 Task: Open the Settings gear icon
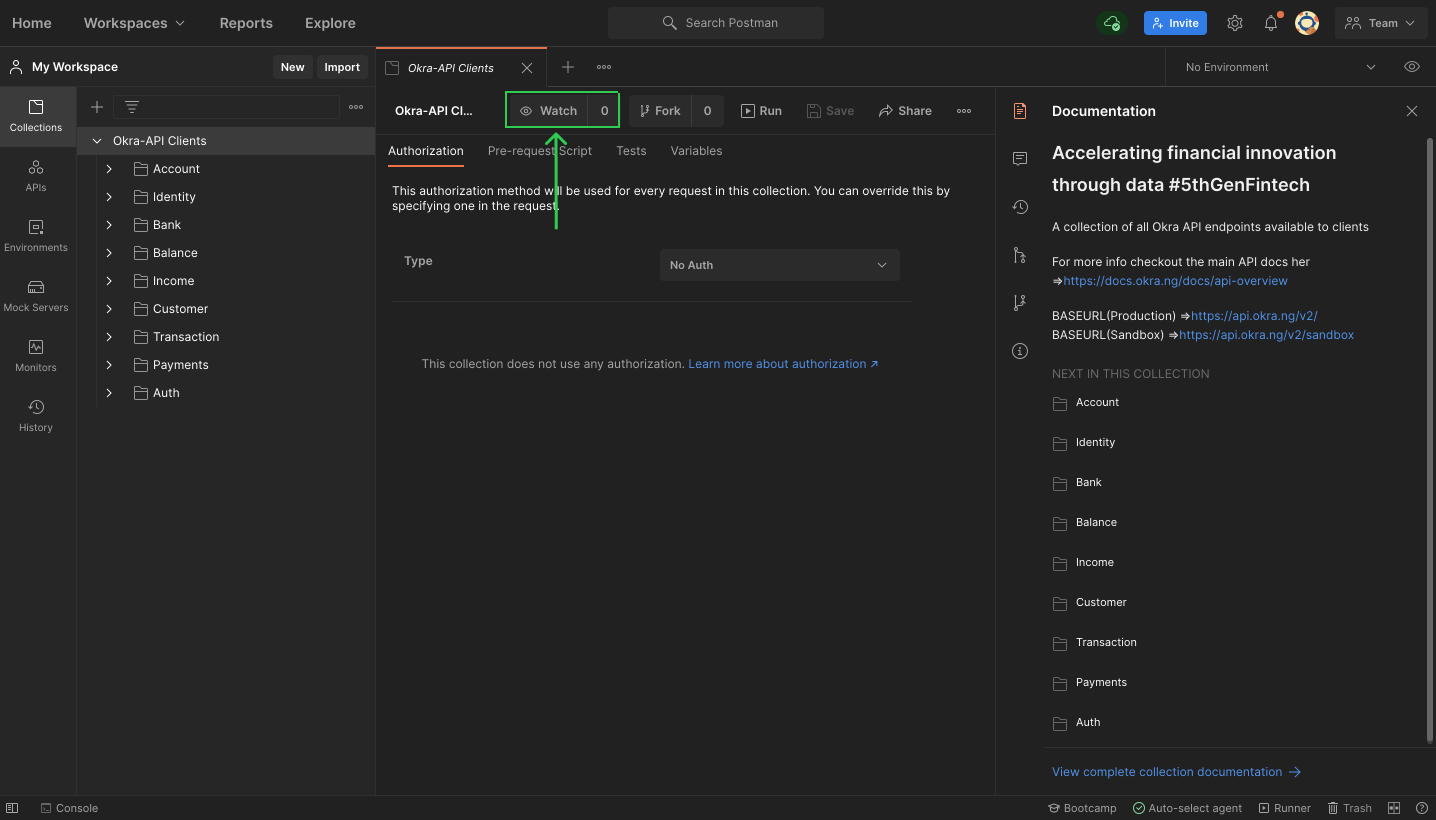point(1235,23)
